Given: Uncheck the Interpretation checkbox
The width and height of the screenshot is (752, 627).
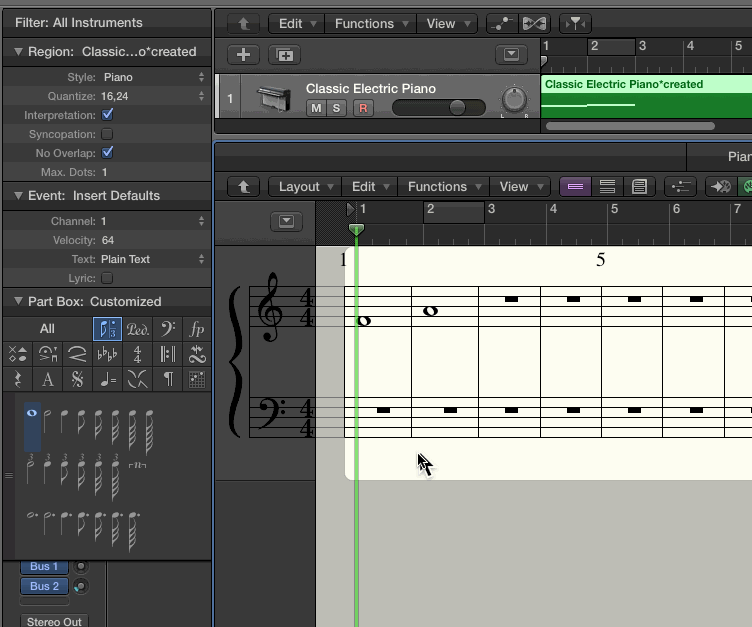Looking at the screenshot, I should point(108,115).
